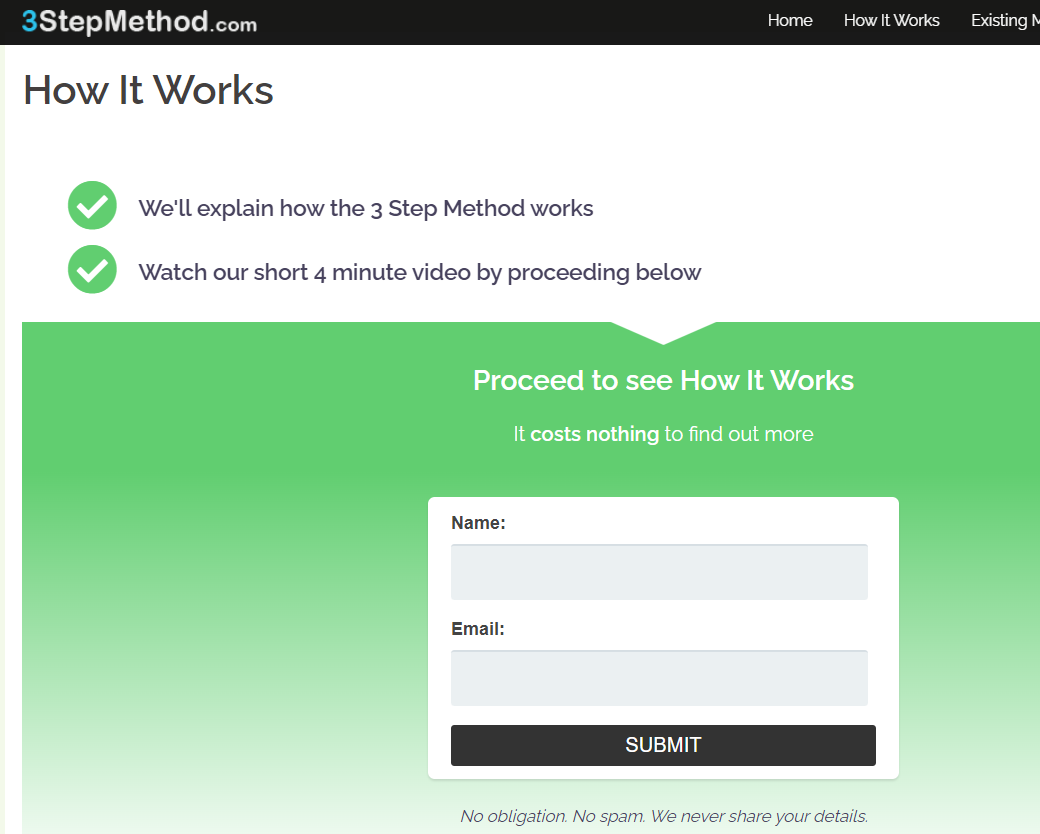Click the 'Proceed to see How It Works' heading
Viewport: 1040px width, 834px height.
click(x=663, y=381)
